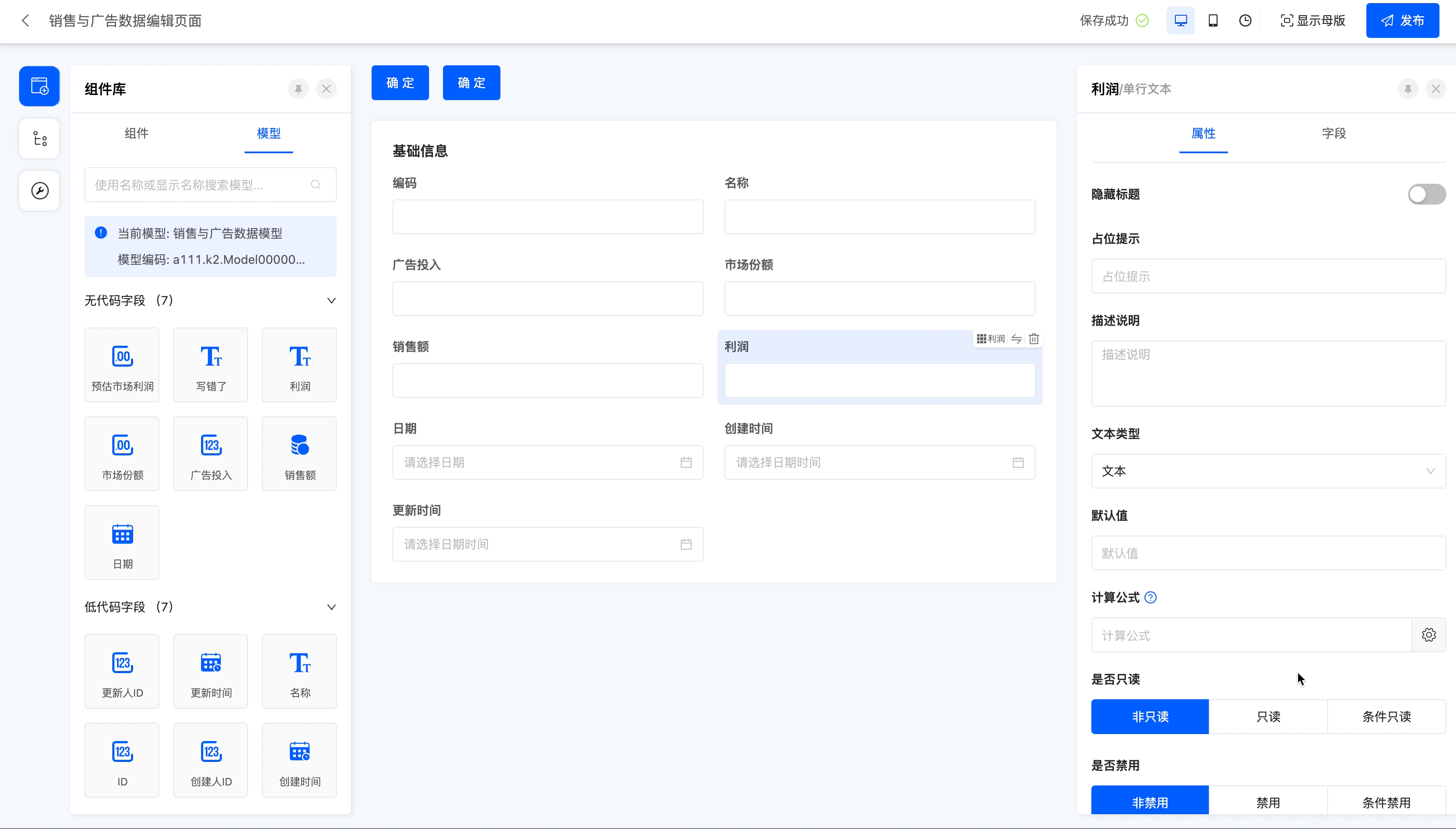Click the mobile device preview icon

[x=1212, y=20]
